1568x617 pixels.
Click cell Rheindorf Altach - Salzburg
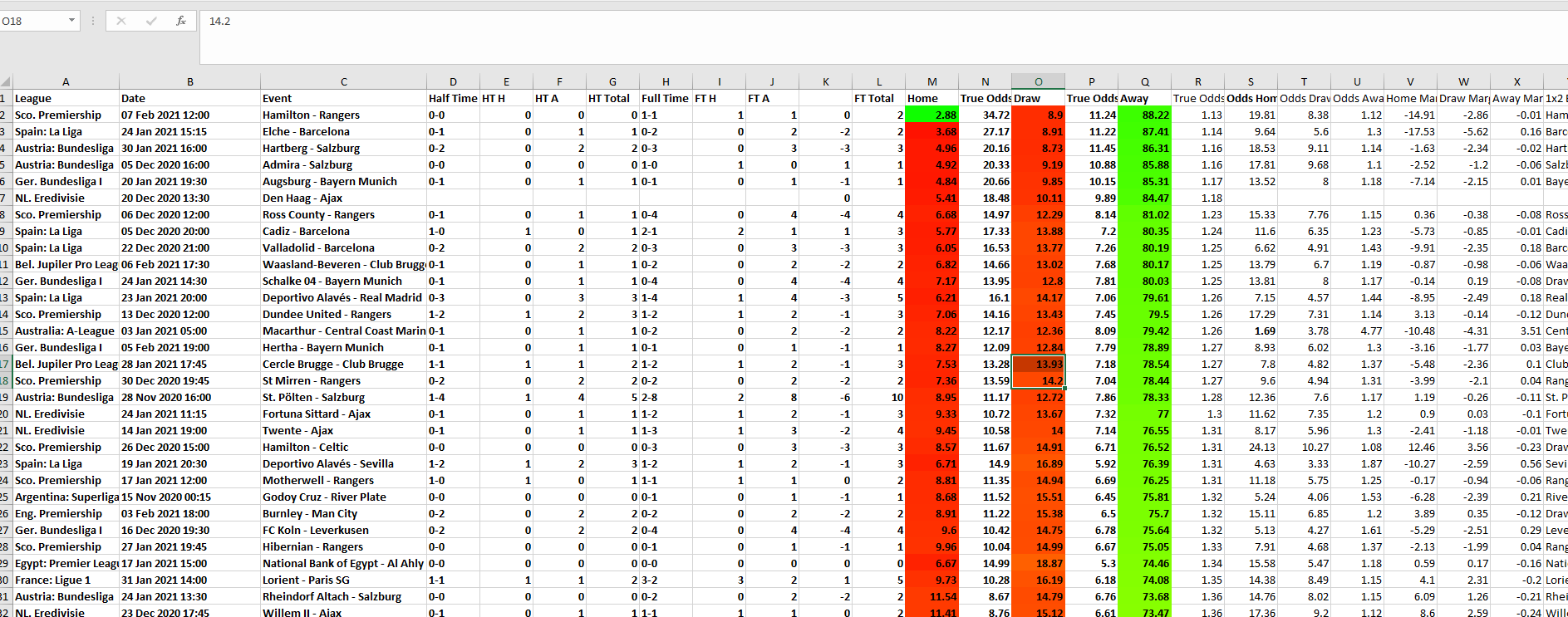click(343, 596)
